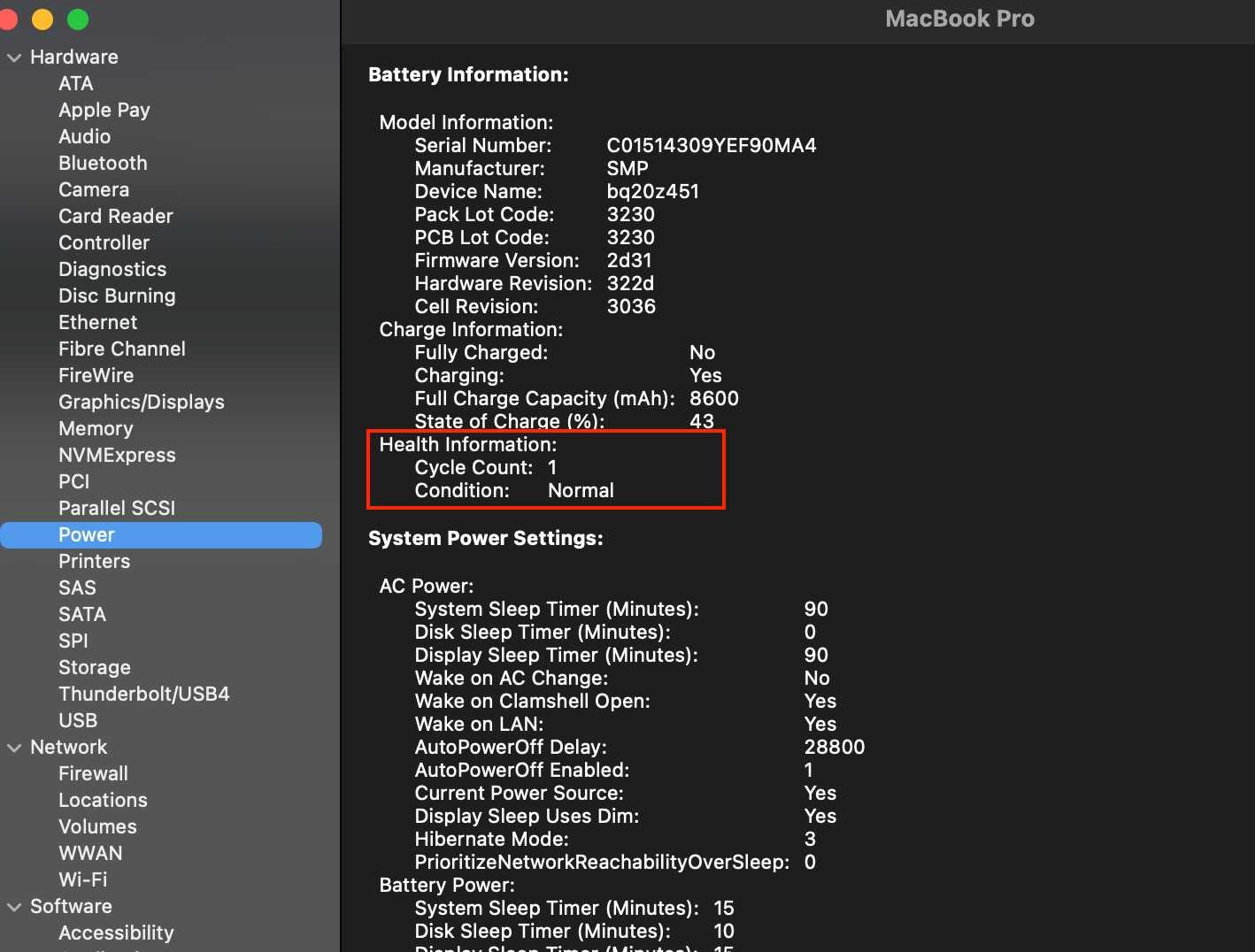
Task: Select Controller in the sidebar
Action: (104, 242)
